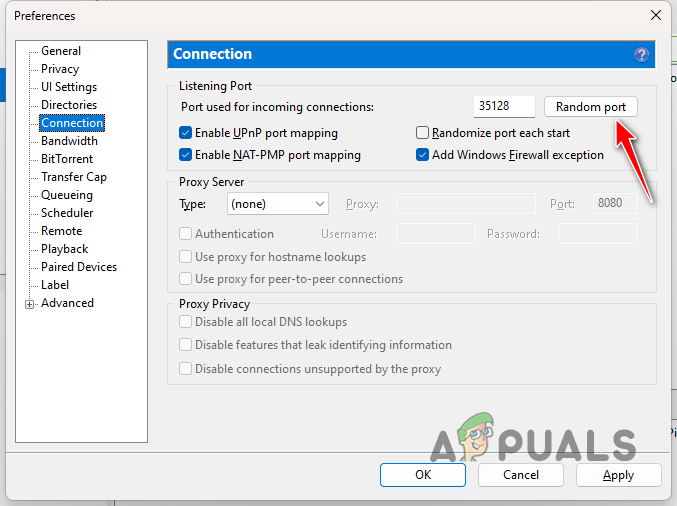Check Disable all local DNS lookups
This screenshot has width=677, height=506.
pos(185,322)
